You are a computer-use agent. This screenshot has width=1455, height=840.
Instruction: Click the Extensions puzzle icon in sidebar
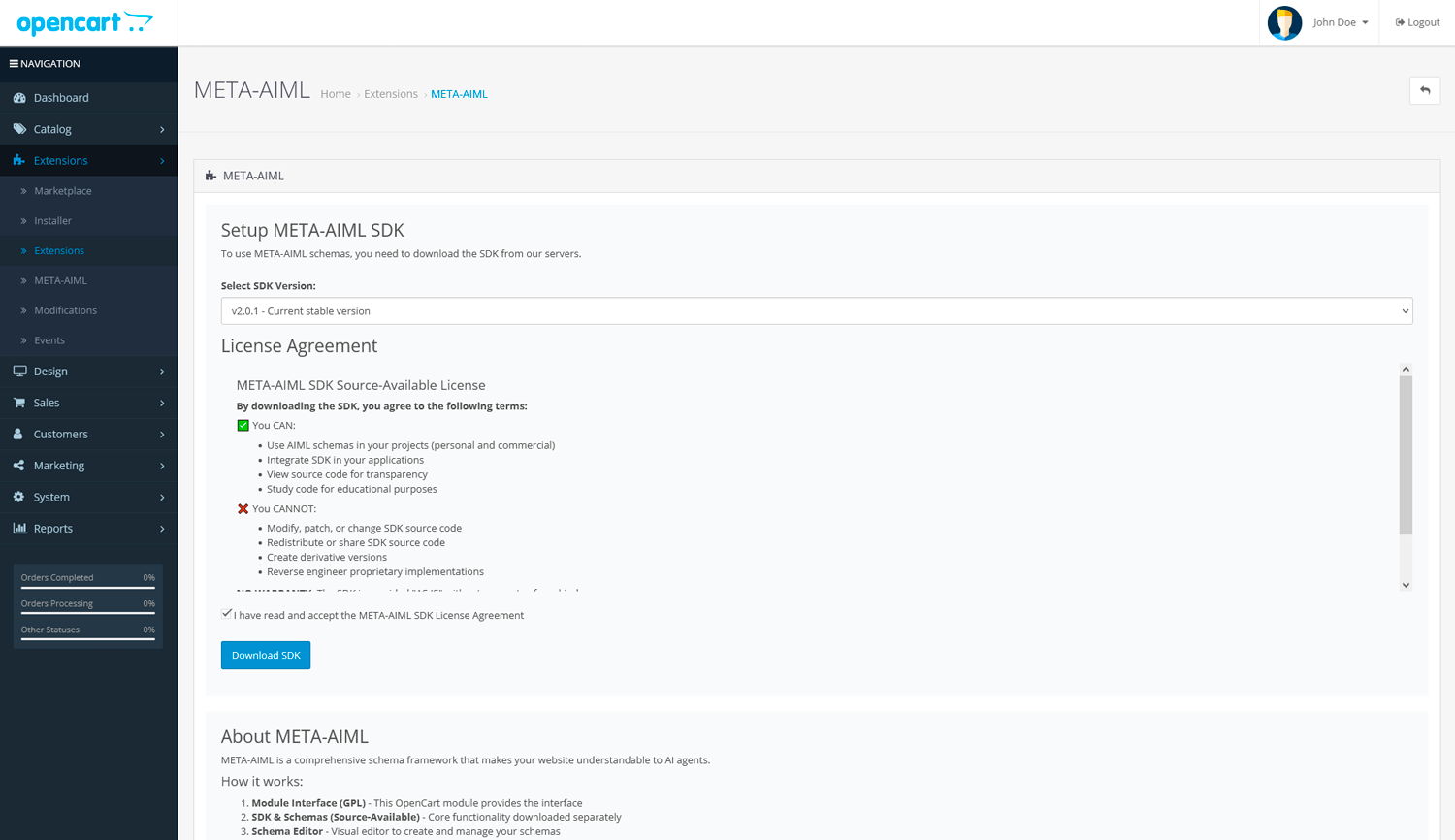coord(19,160)
